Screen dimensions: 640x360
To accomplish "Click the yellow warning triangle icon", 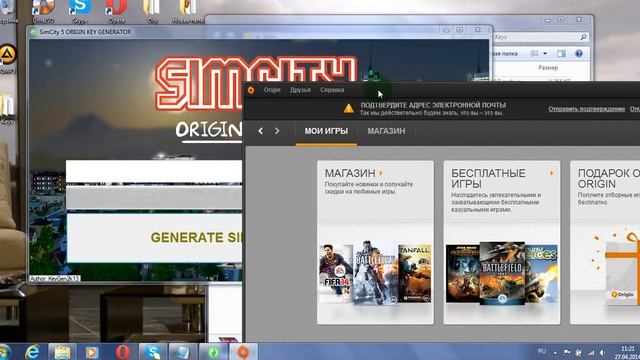I will click(349, 108).
